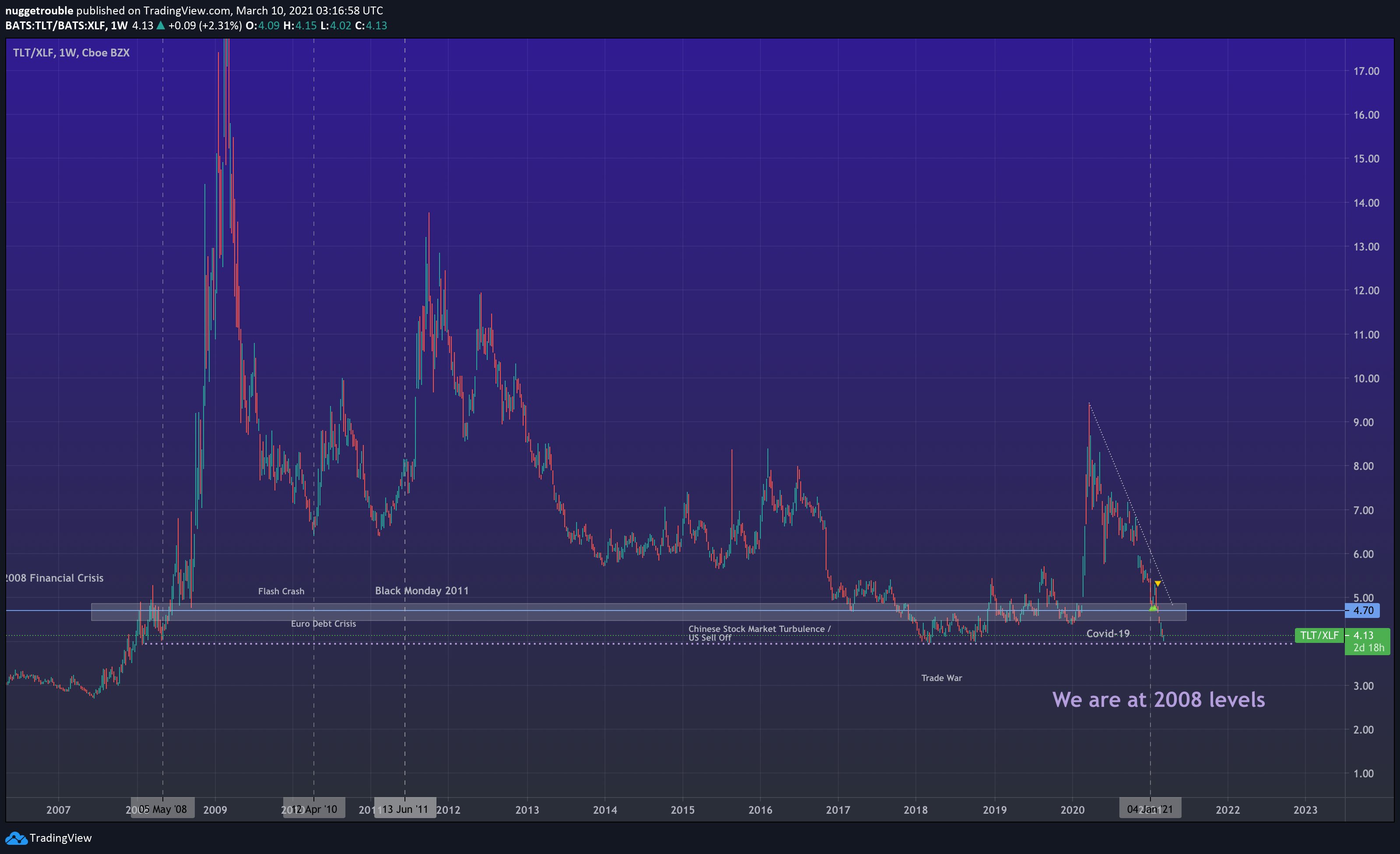The height and width of the screenshot is (854, 1400).
Task: Click the '2d 18h' countdown label
Action: (1368, 648)
